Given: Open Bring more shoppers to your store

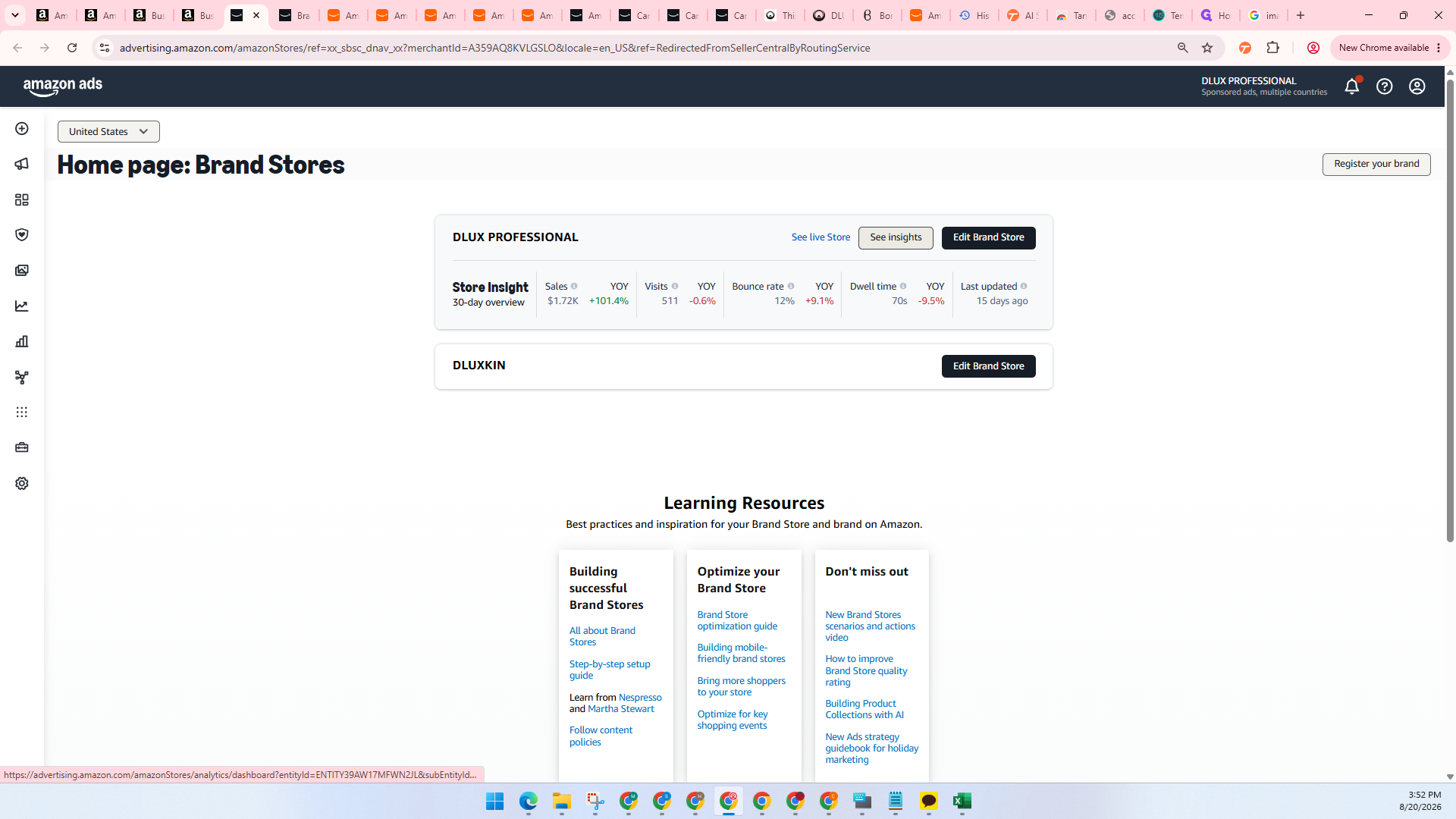Looking at the screenshot, I should pyautogui.click(x=741, y=686).
